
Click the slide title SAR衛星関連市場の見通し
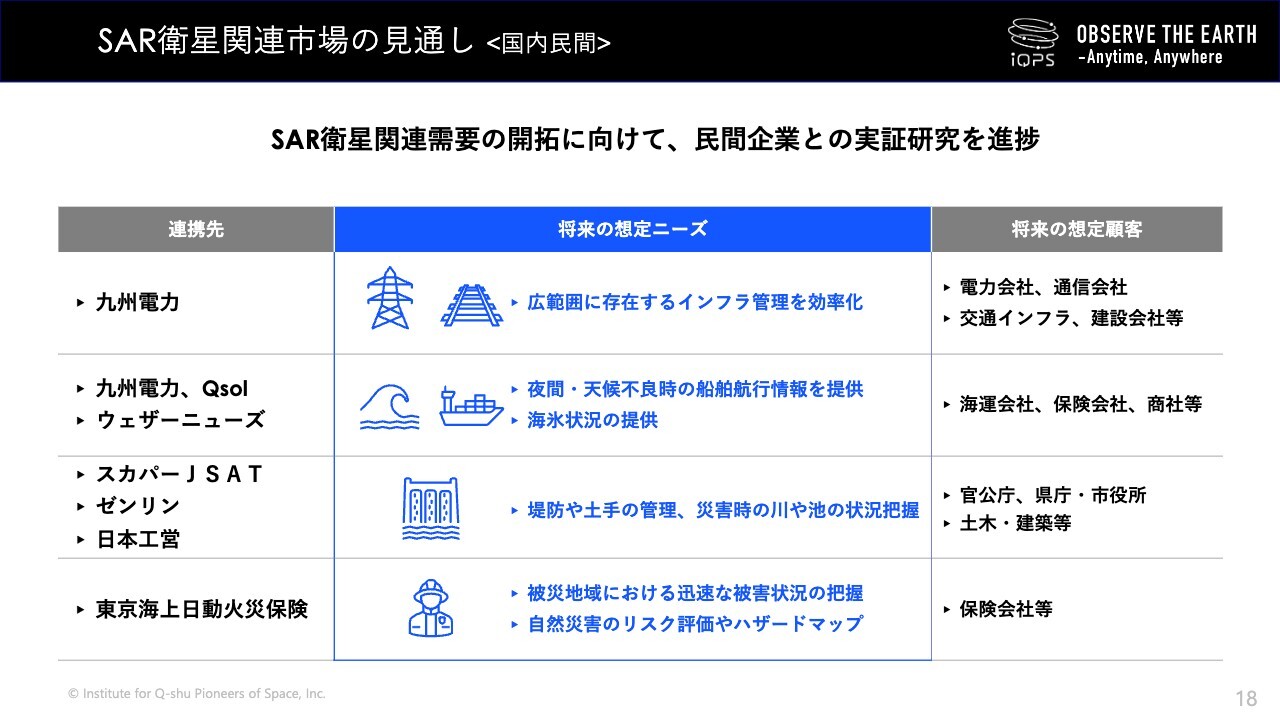[286, 41]
